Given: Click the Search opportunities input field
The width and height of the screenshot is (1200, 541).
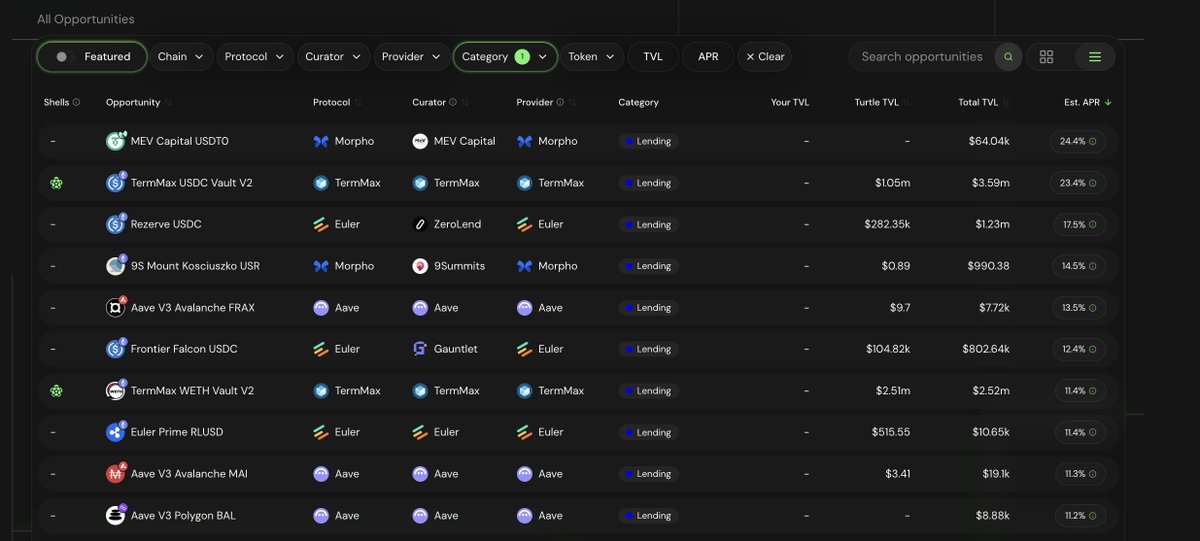Looking at the screenshot, I should click(920, 57).
